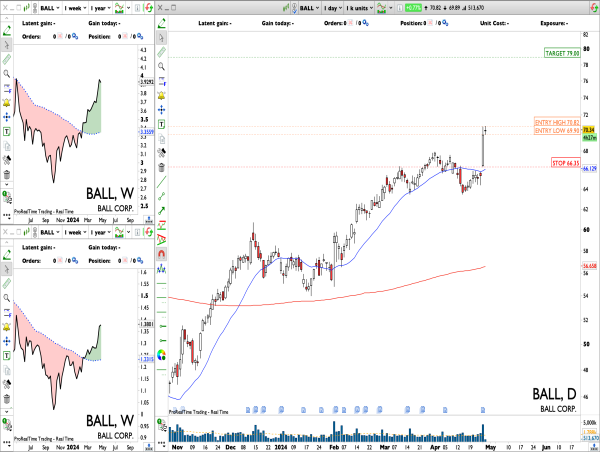The height and width of the screenshot is (452, 600).
Task: Click the copy objects icon in daily chart
Action: pos(161,139)
